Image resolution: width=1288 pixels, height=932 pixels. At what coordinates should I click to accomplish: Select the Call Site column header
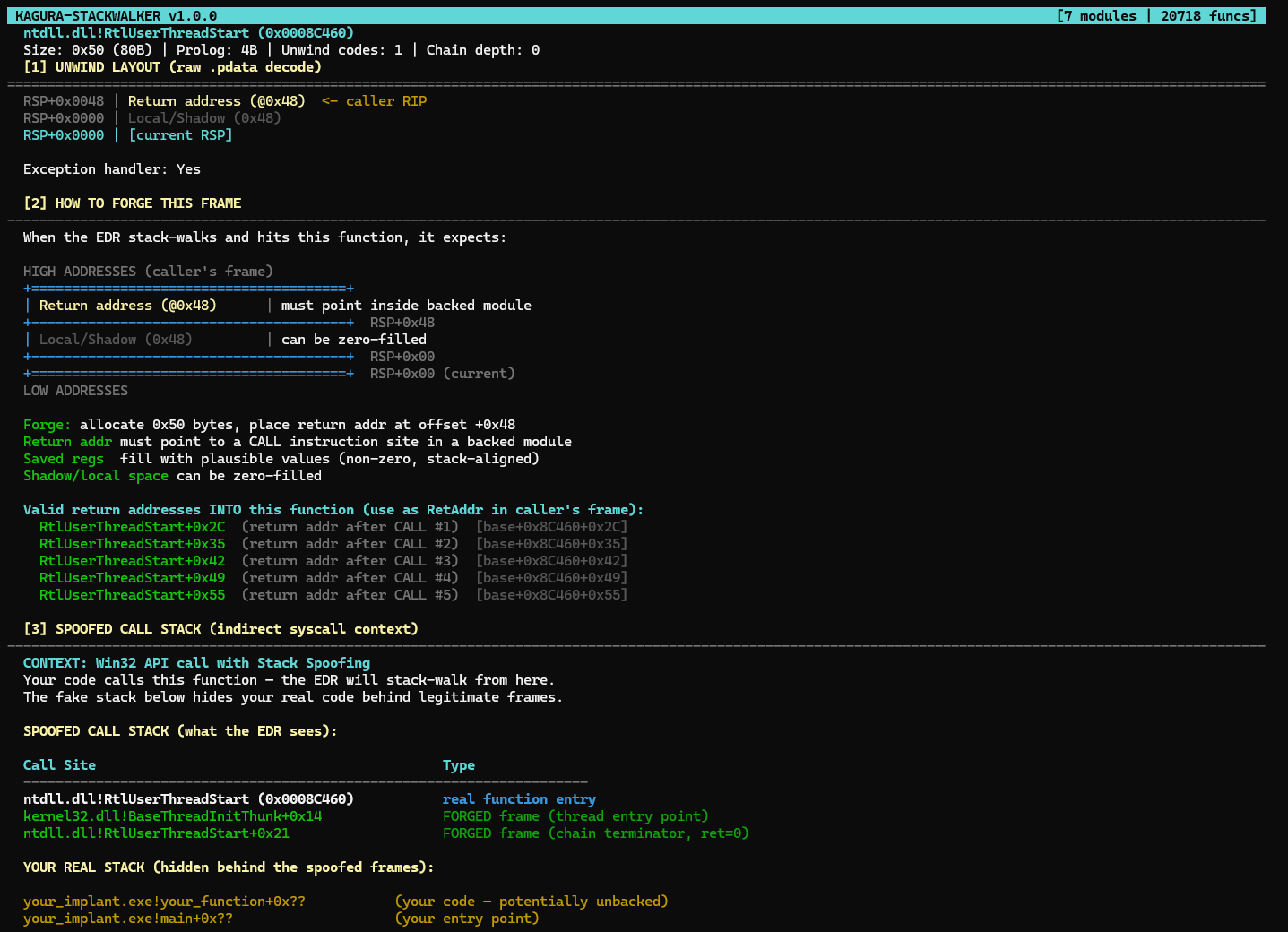pyautogui.click(x=59, y=764)
